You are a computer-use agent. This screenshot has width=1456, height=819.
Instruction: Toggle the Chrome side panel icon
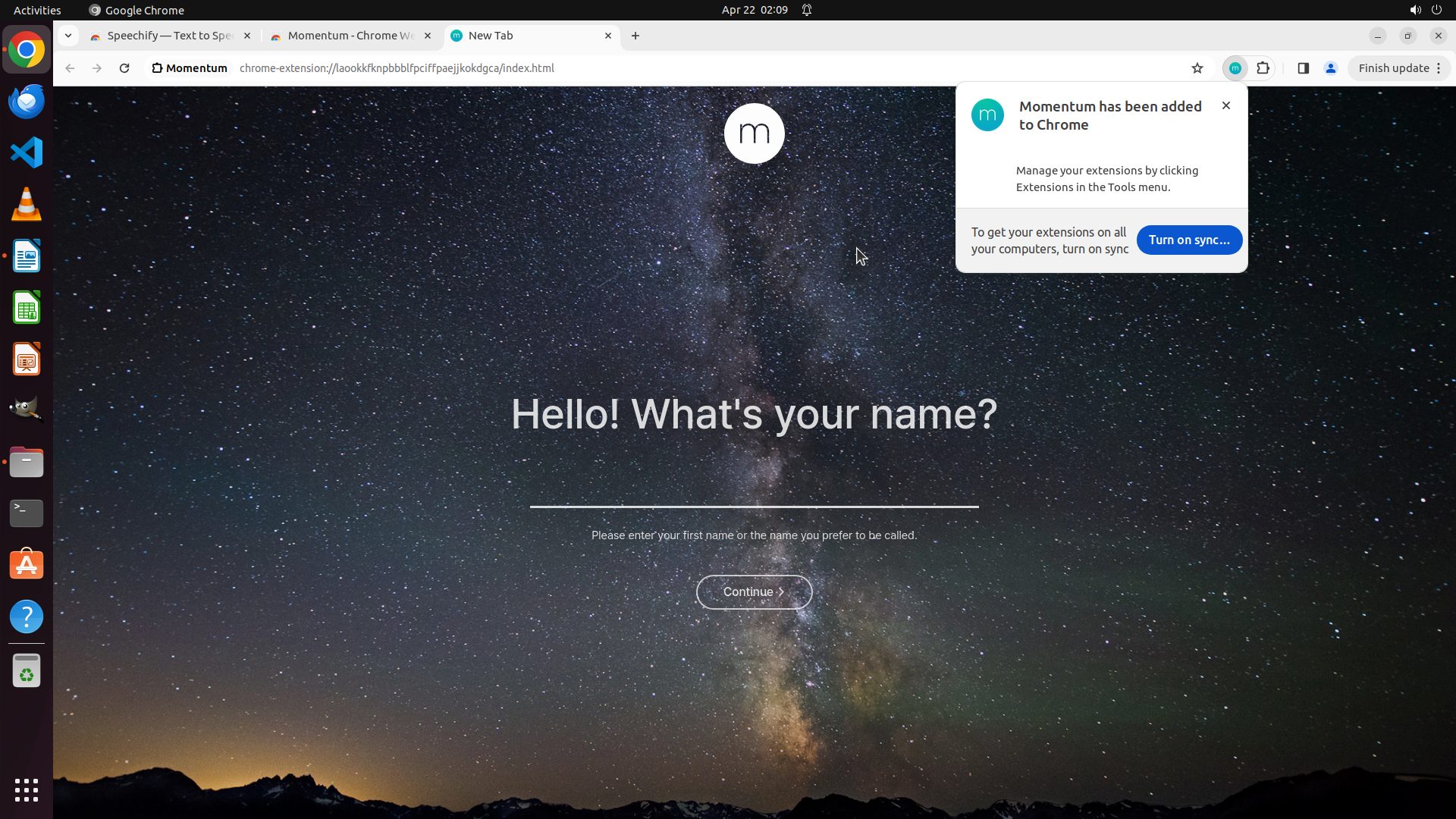point(1304,68)
